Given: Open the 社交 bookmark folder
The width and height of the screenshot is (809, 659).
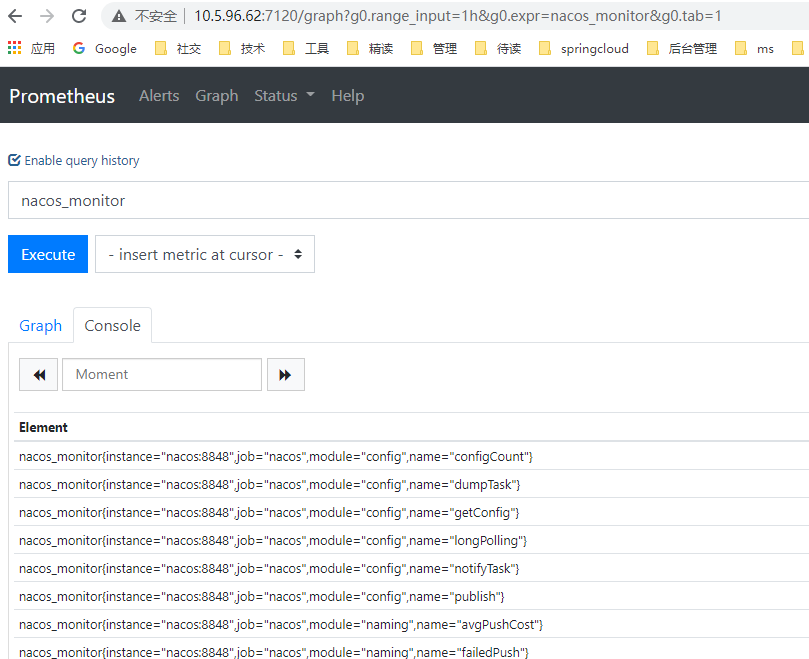Looking at the screenshot, I should coord(177,49).
